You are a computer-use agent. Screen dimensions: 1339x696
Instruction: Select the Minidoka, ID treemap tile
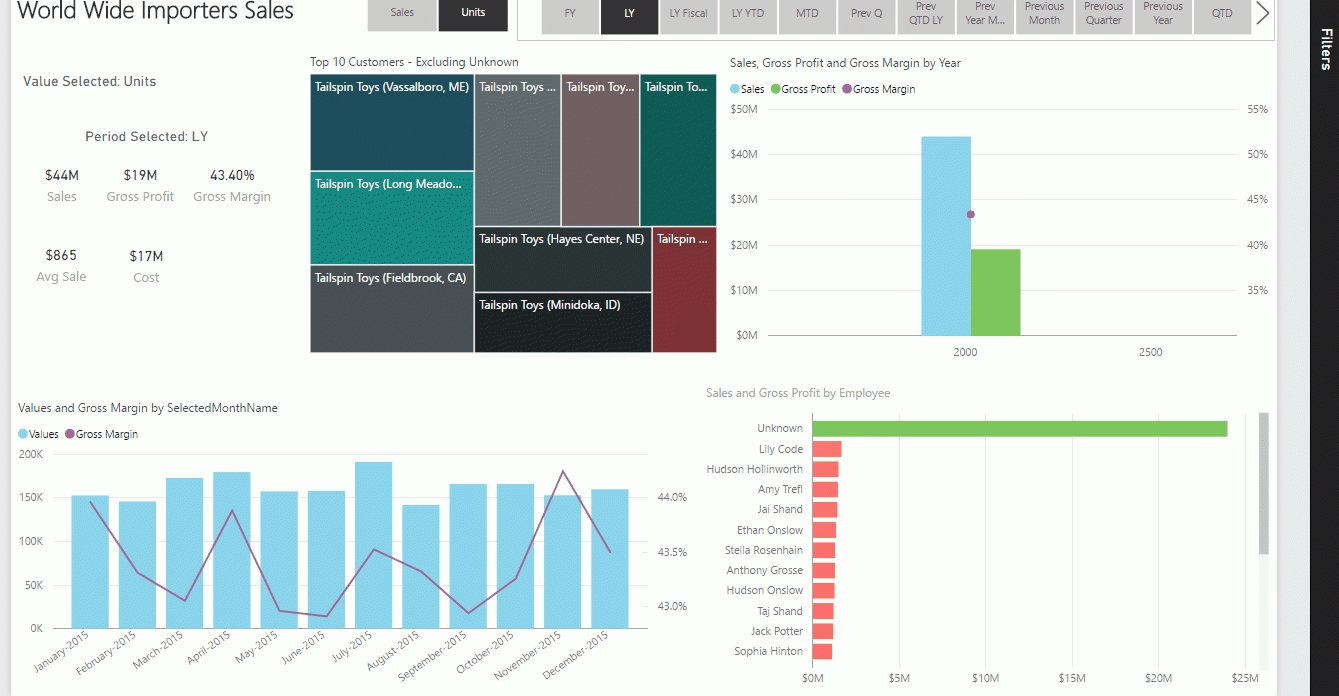tap(563, 322)
